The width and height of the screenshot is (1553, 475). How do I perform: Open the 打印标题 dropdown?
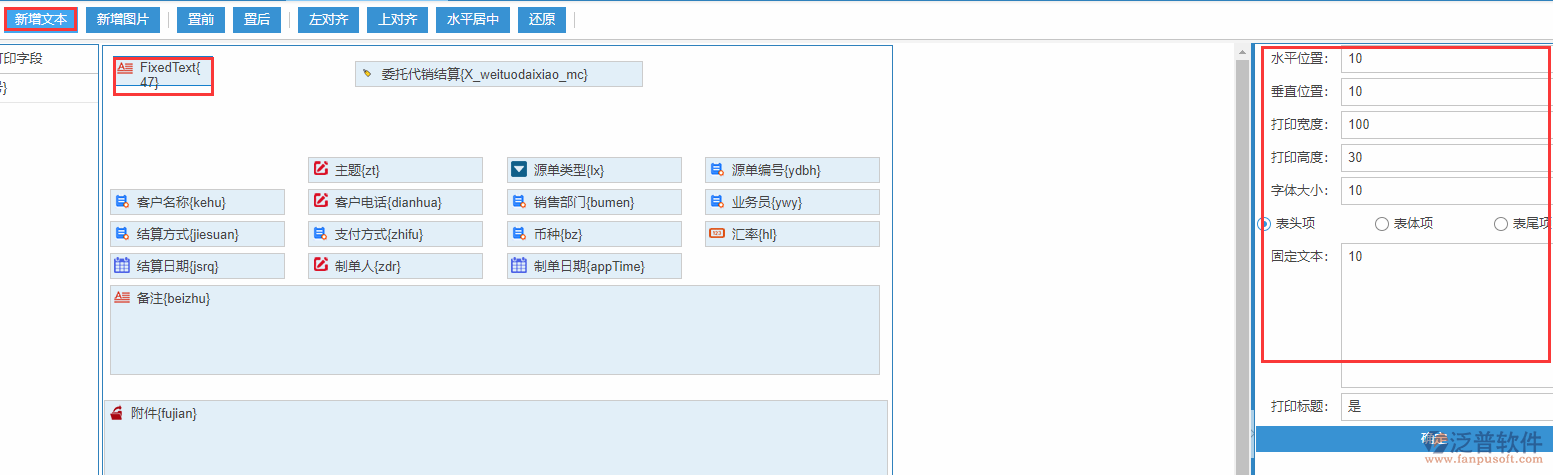coord(1446,407)
